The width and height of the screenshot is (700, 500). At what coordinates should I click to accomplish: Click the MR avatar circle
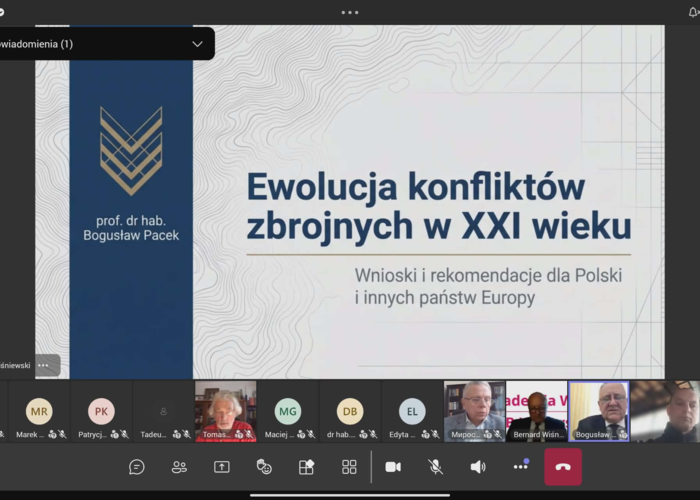coord(39,411)
